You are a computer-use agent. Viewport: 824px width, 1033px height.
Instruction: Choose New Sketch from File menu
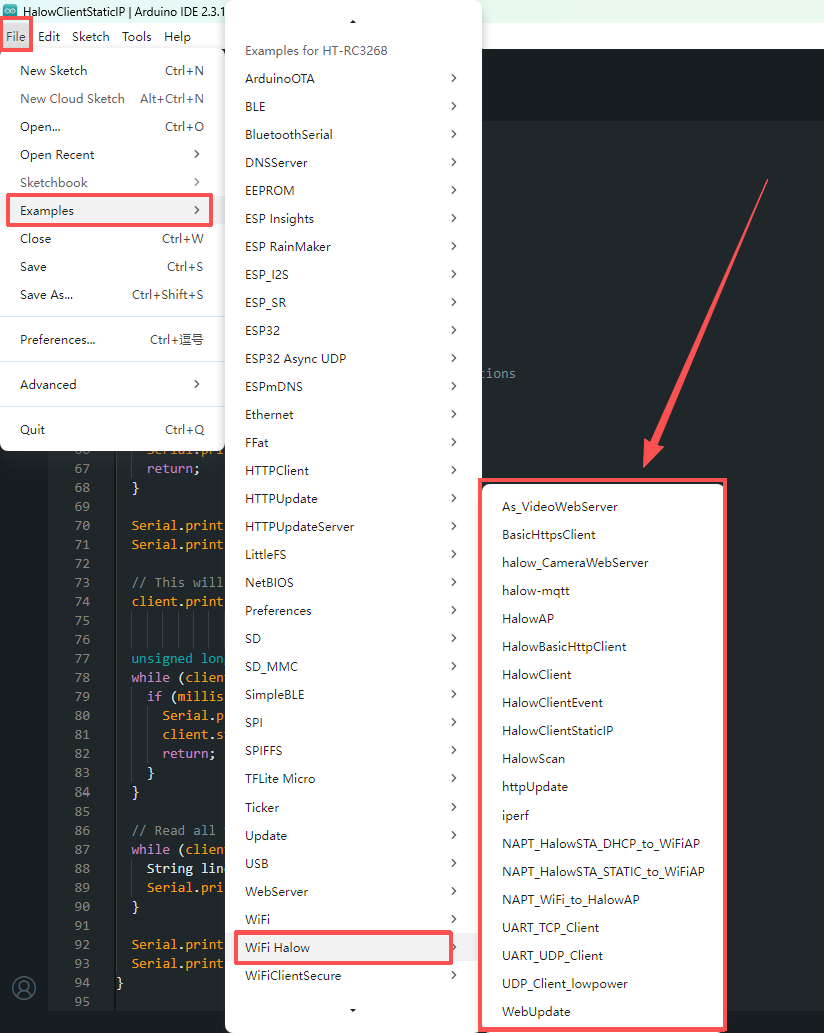(x=112, y=70)
